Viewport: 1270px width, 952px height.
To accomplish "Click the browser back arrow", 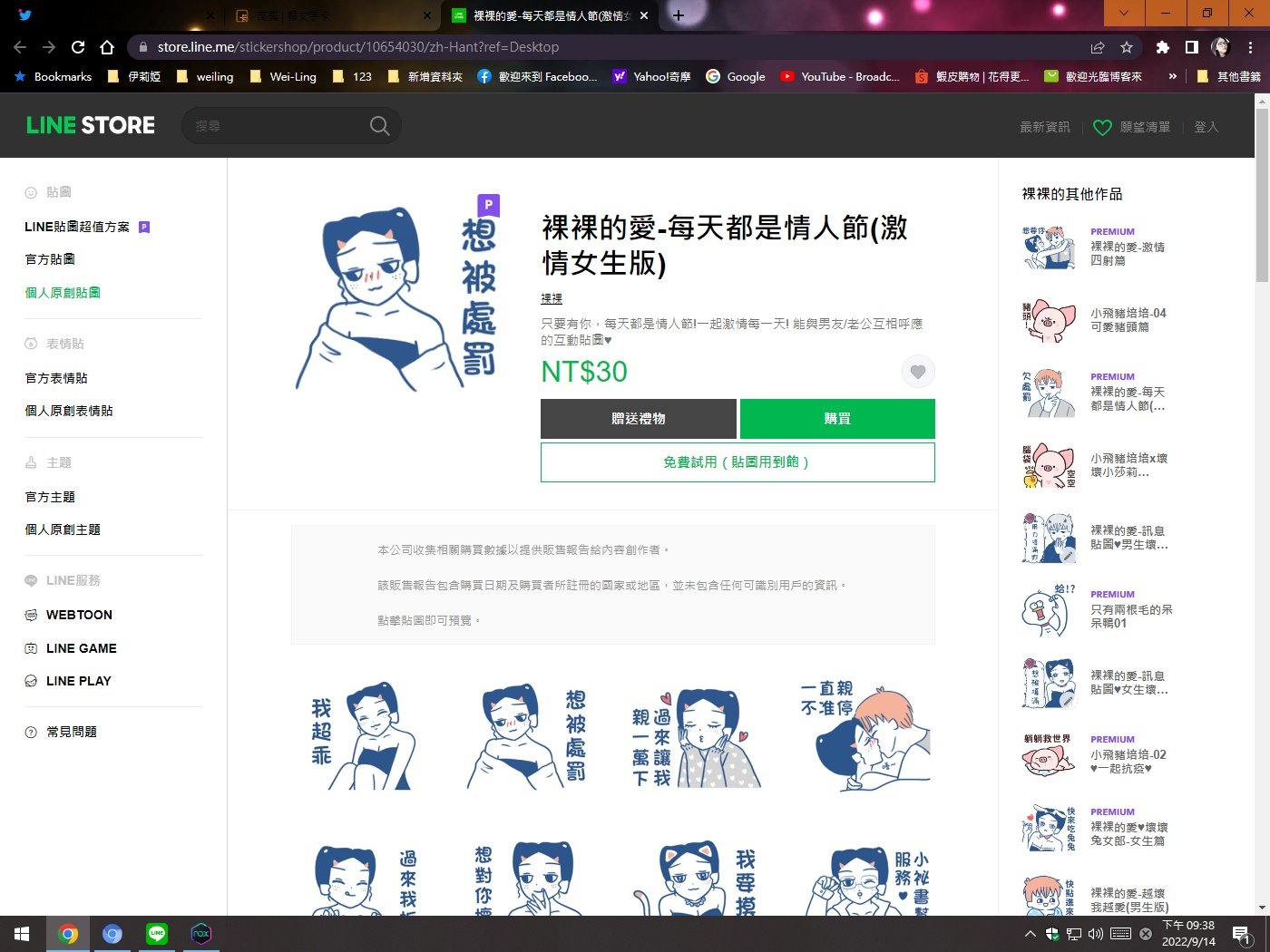I will point(20,47).
